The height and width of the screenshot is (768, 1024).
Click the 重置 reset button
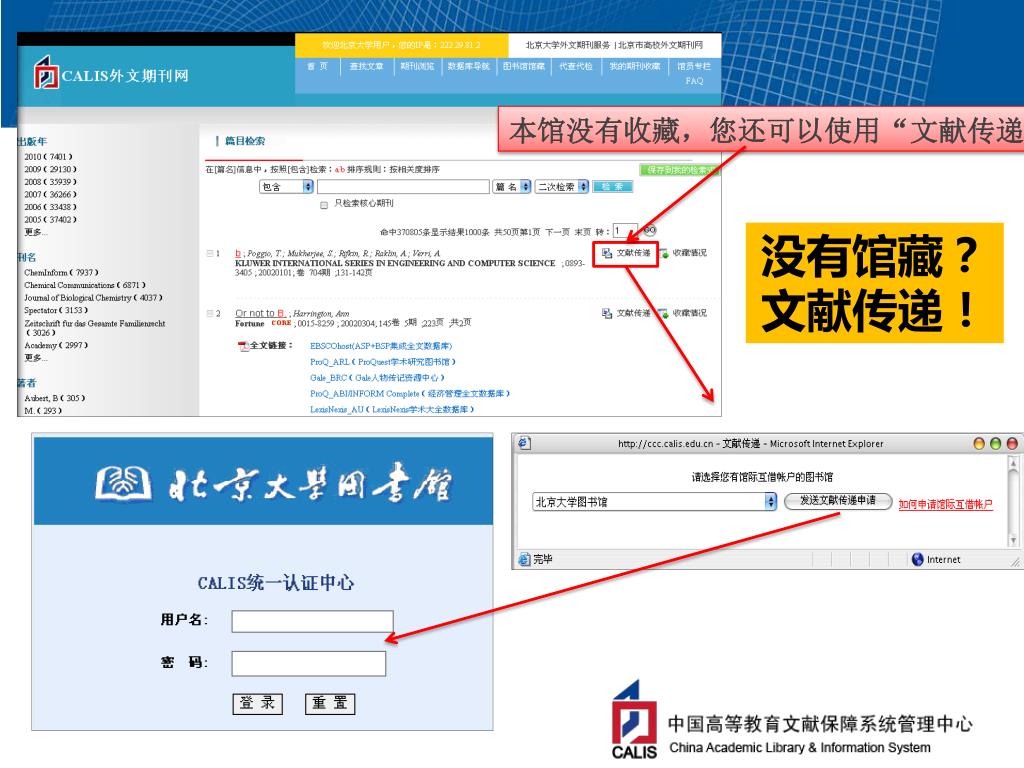click(x=330, y=703)
